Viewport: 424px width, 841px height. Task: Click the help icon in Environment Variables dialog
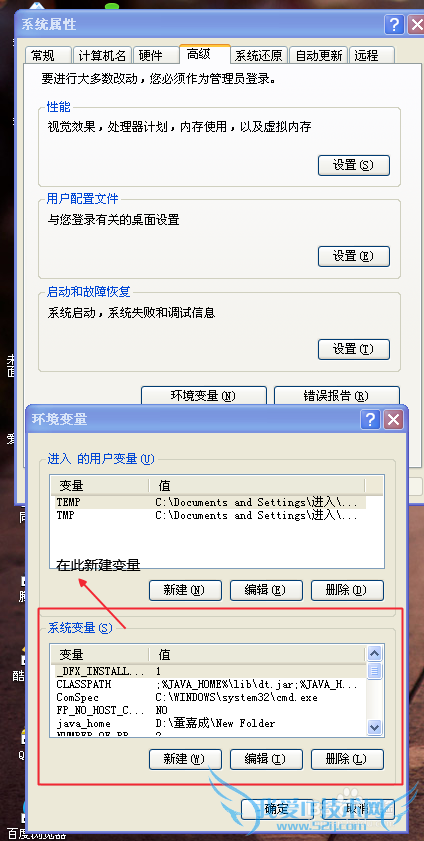370,419
